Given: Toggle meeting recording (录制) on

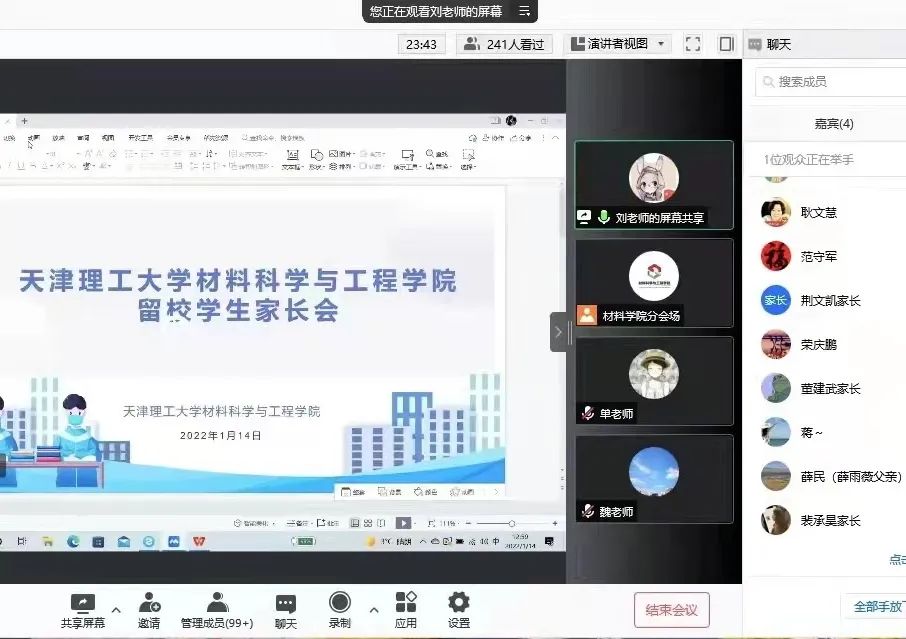Looking at the screenshot, I should (x=340, y=602).
